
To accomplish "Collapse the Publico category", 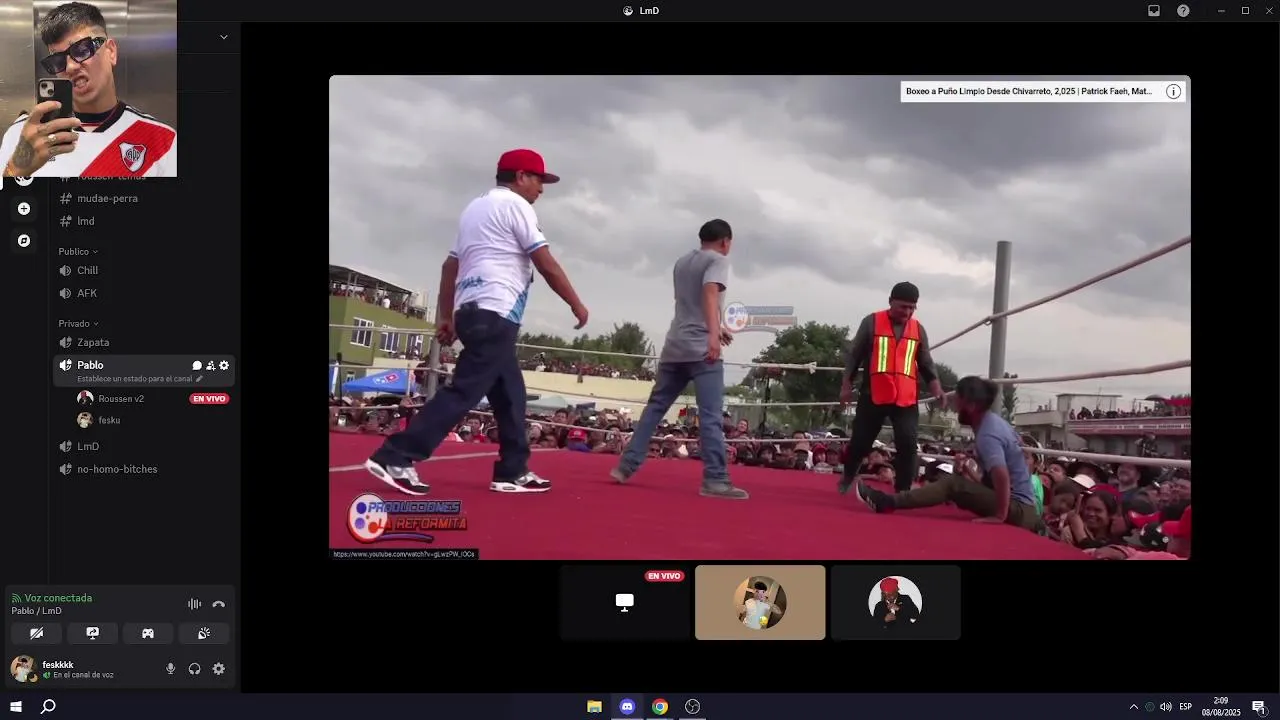I will point(78,251).
